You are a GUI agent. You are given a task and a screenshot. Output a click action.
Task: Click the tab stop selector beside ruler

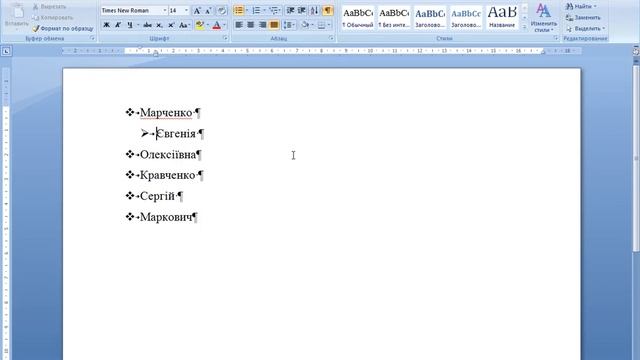6,51
